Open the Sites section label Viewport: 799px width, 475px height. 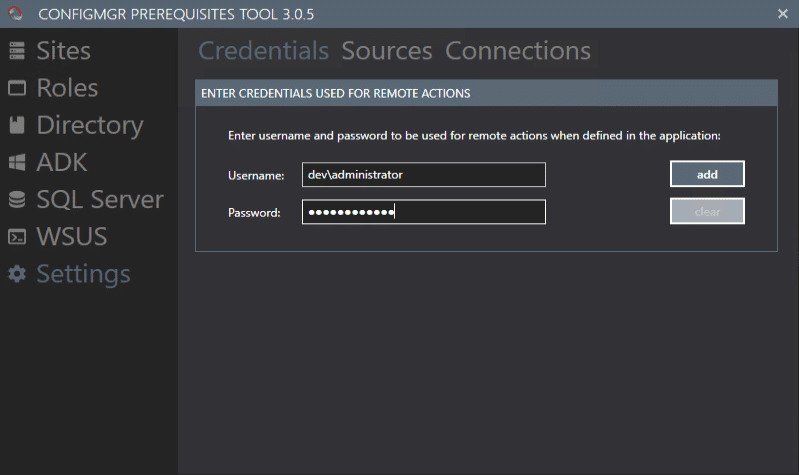point(63,51)
